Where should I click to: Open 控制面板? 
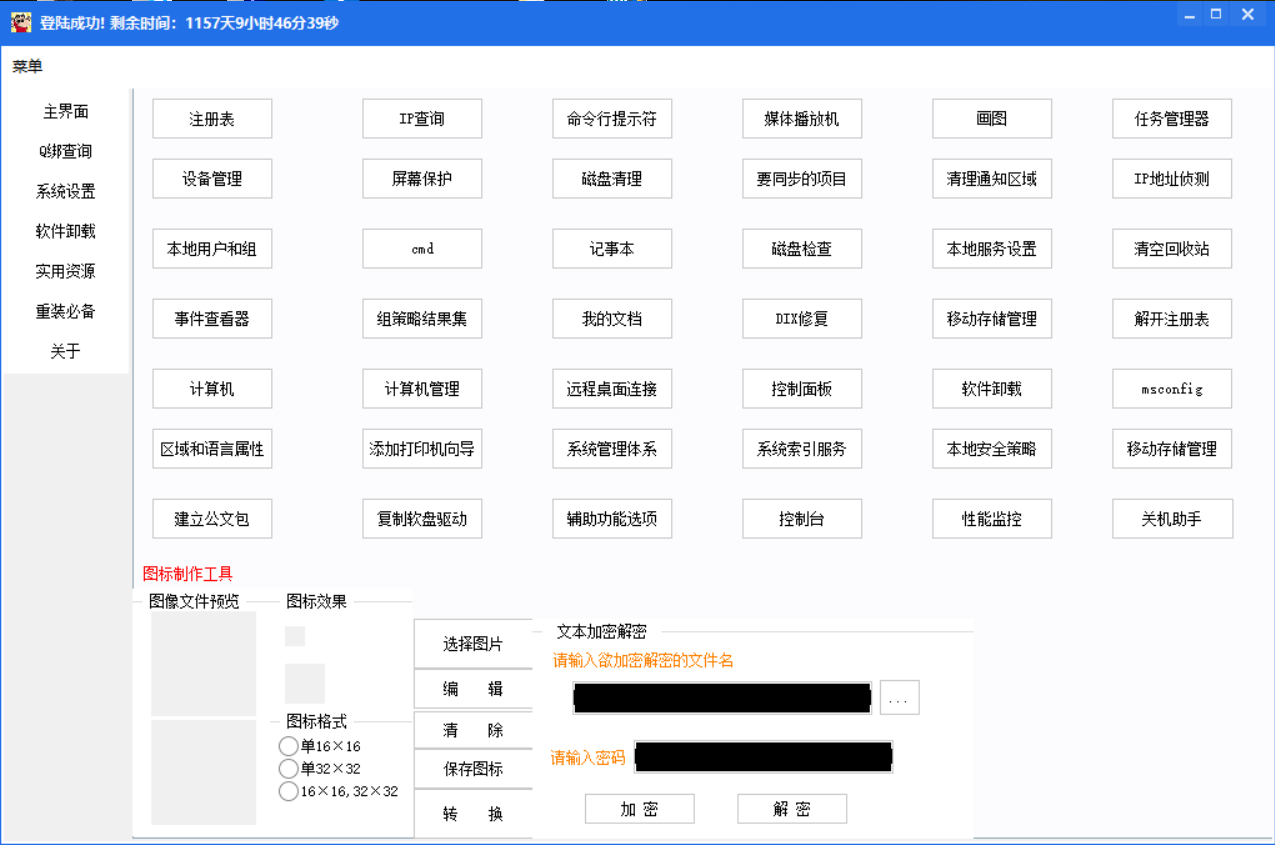[802, 389]
